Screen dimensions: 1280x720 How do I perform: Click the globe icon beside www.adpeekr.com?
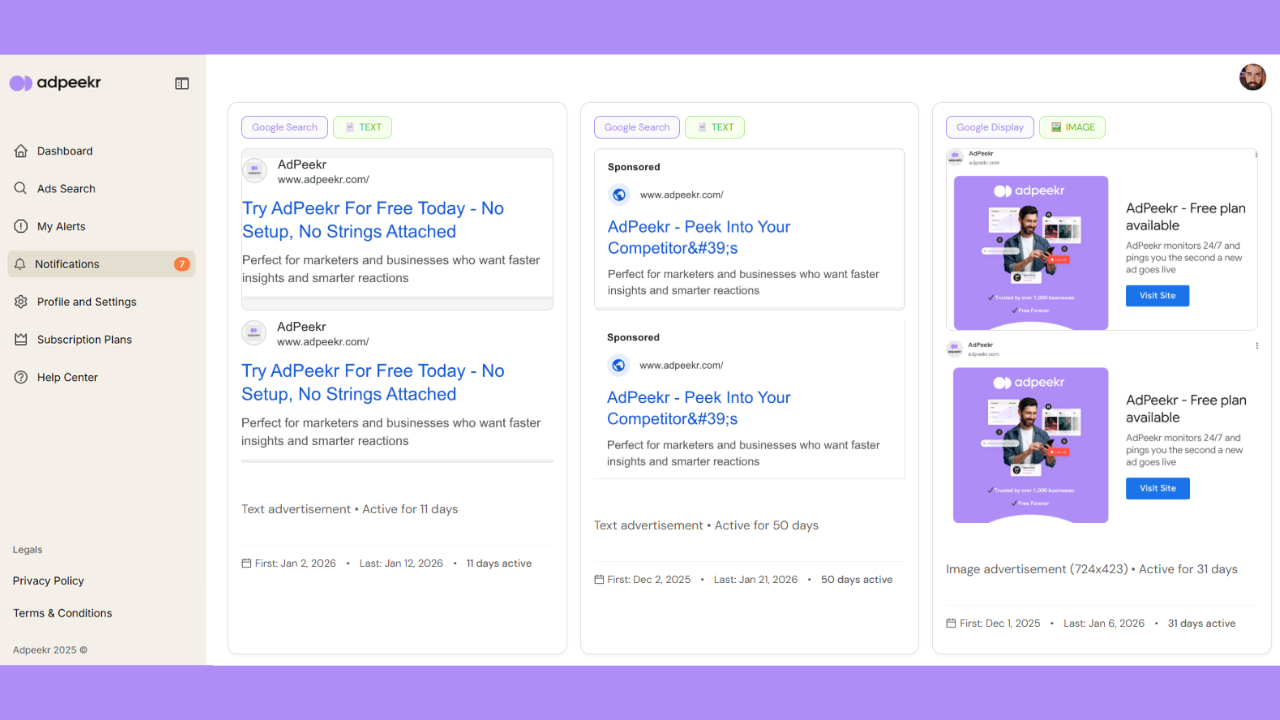[x=618, y=194]
